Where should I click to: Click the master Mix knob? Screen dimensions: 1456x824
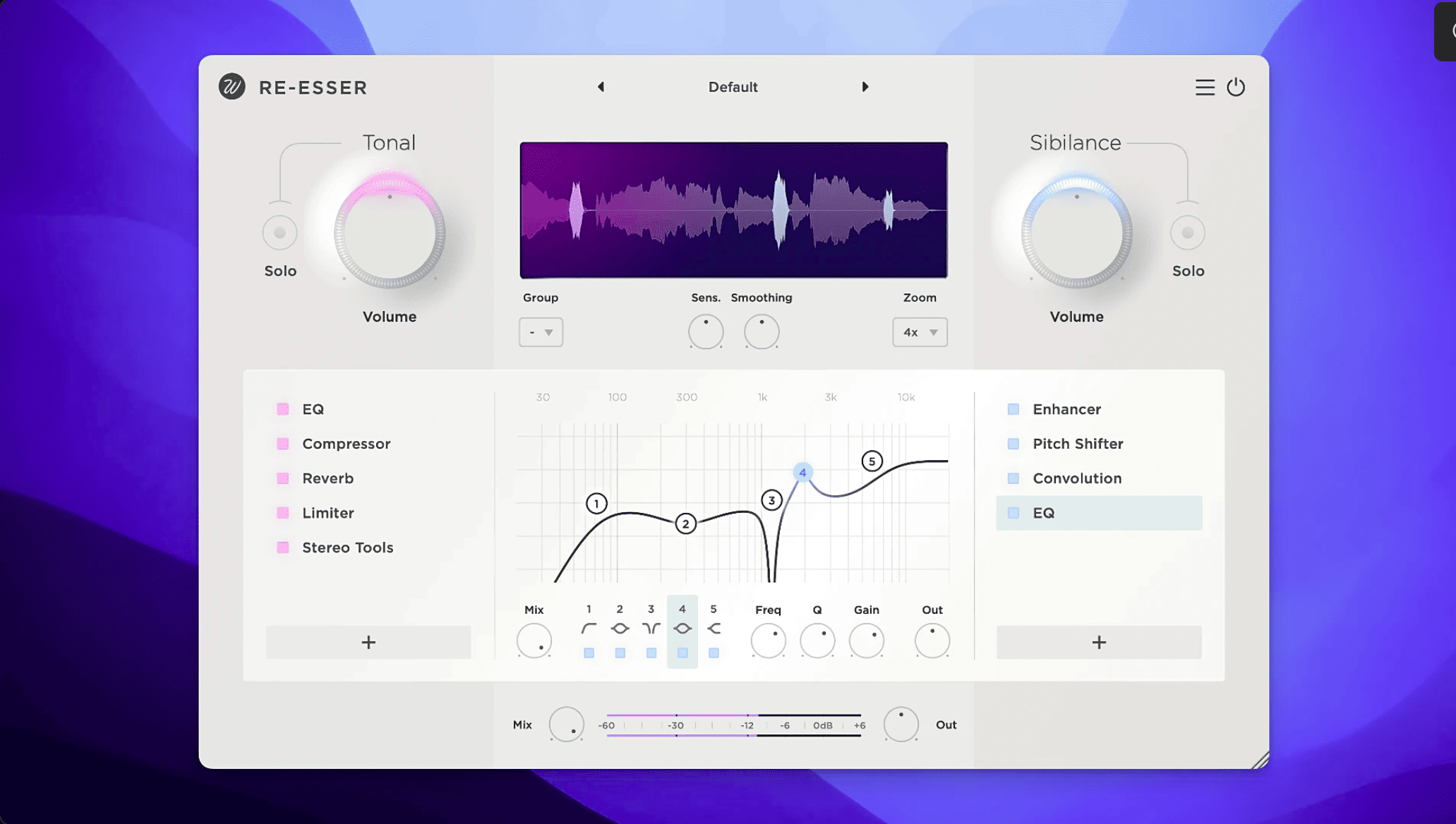(x=566, y=725)
